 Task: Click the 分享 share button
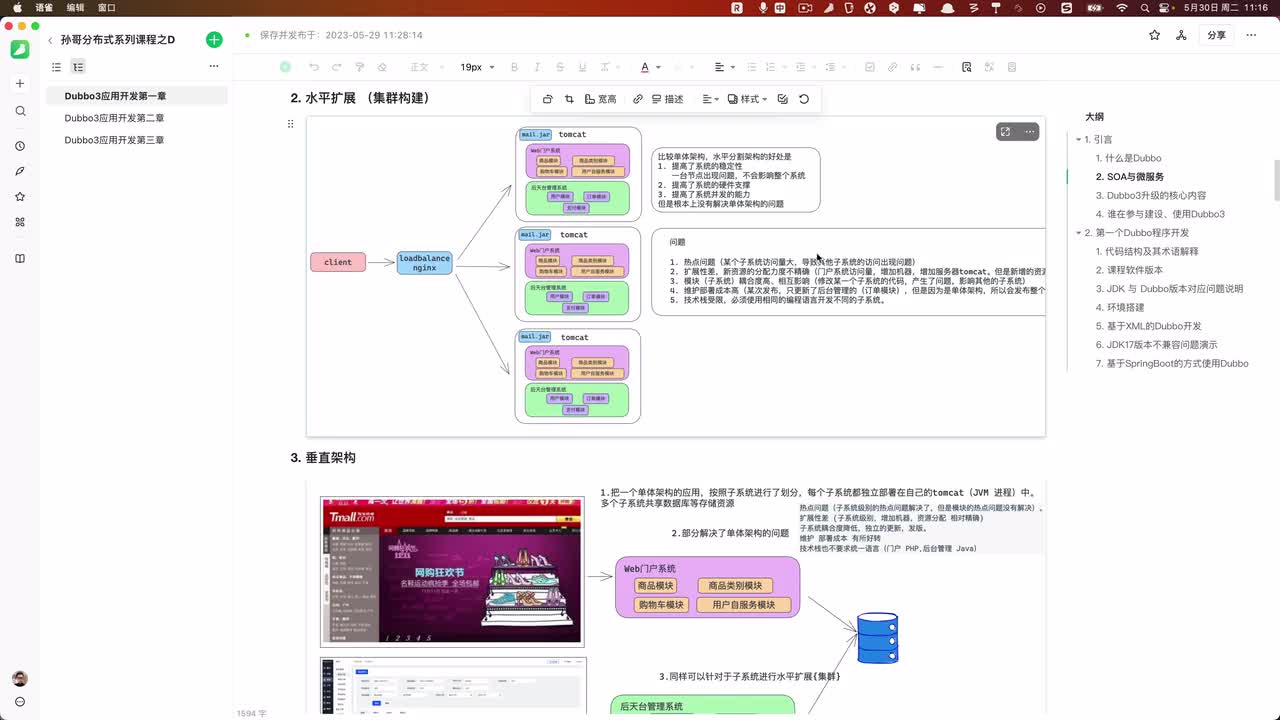[1216, 35]
